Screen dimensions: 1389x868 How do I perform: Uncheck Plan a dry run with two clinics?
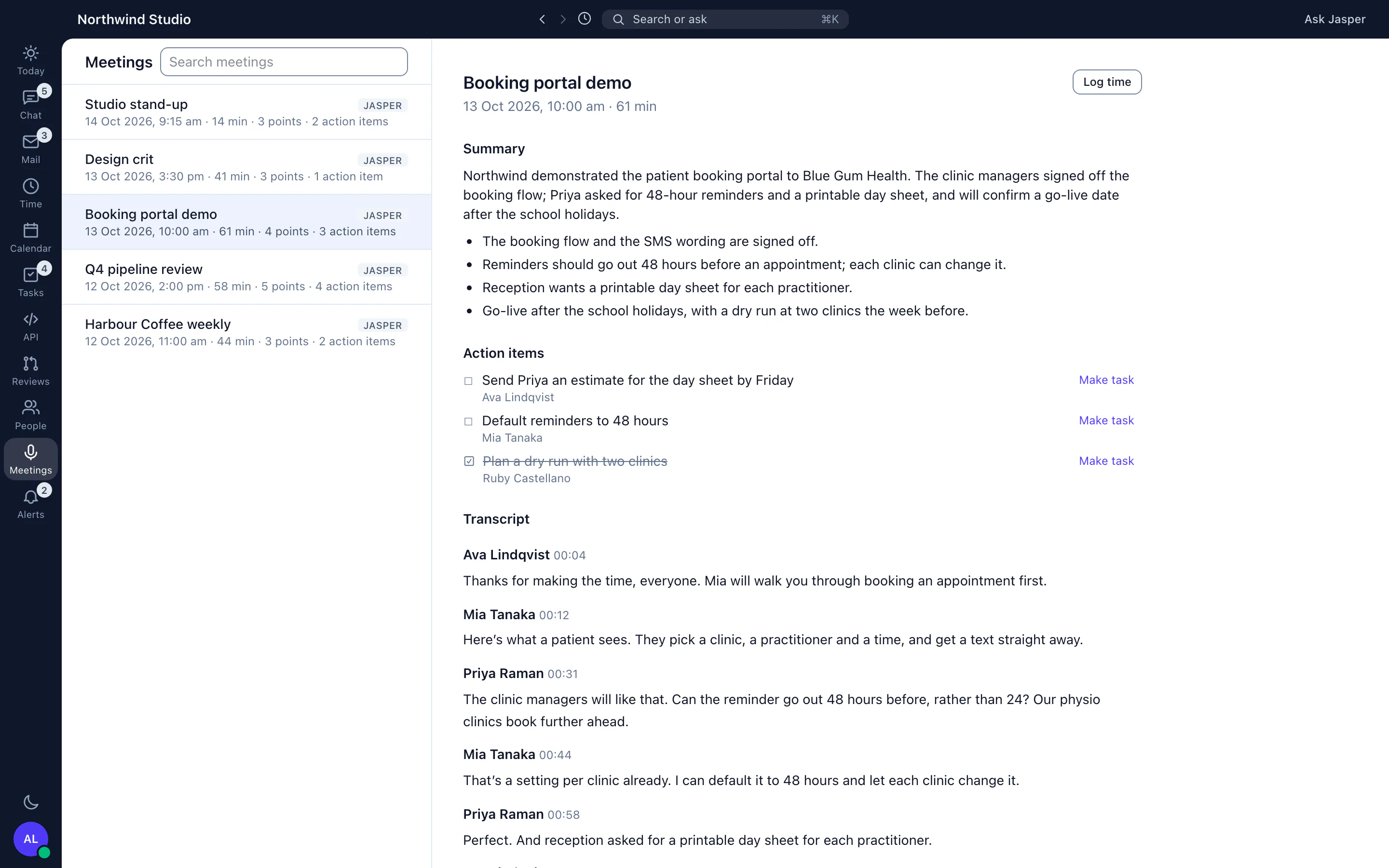[469, 461]
